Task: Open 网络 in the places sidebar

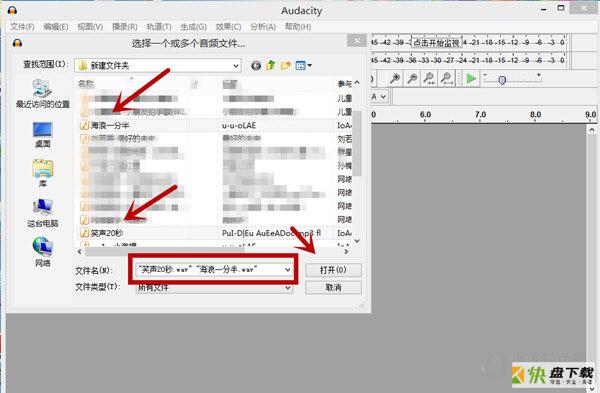Action: tap(42, 251)
